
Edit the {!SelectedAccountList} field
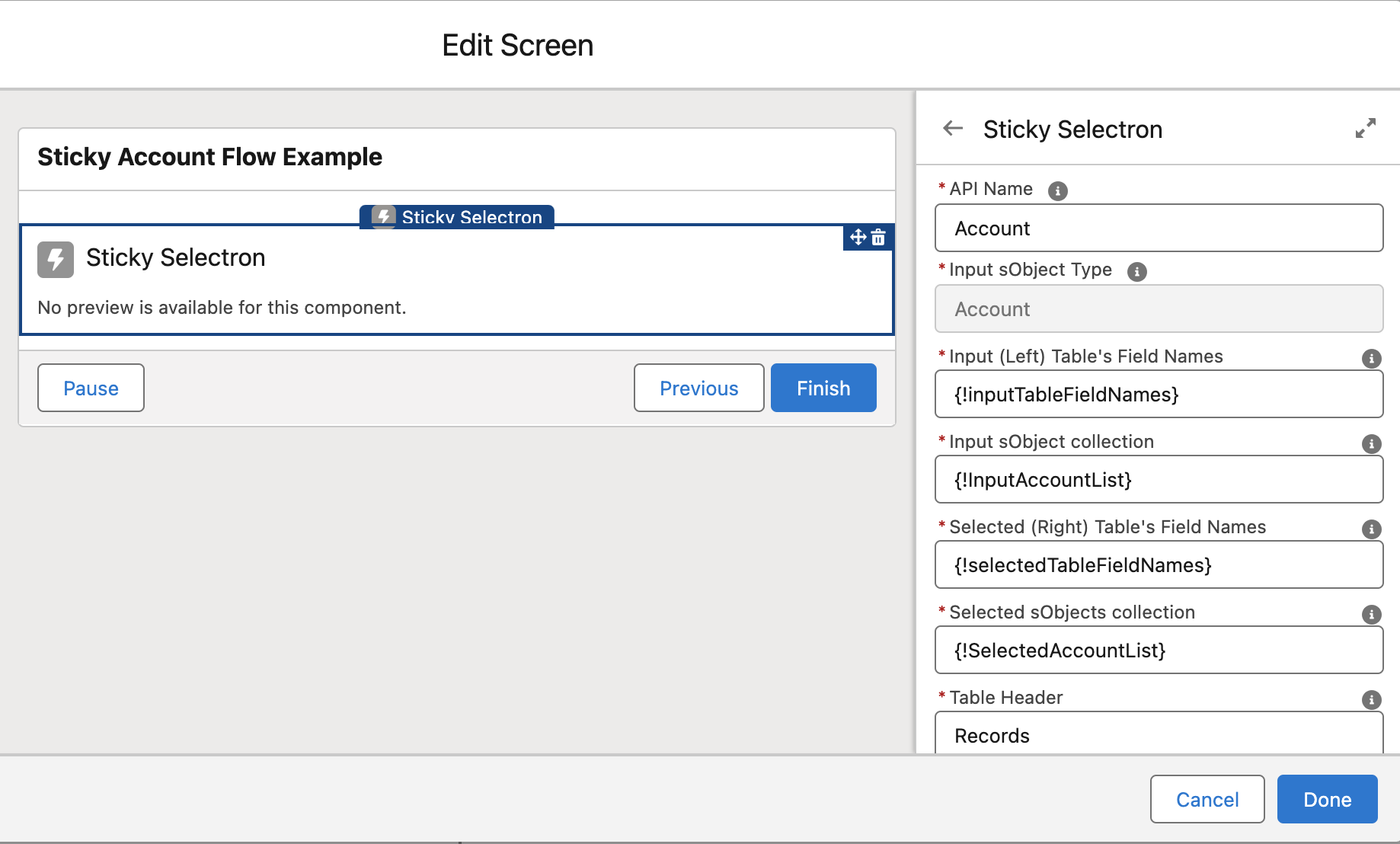1159,650
